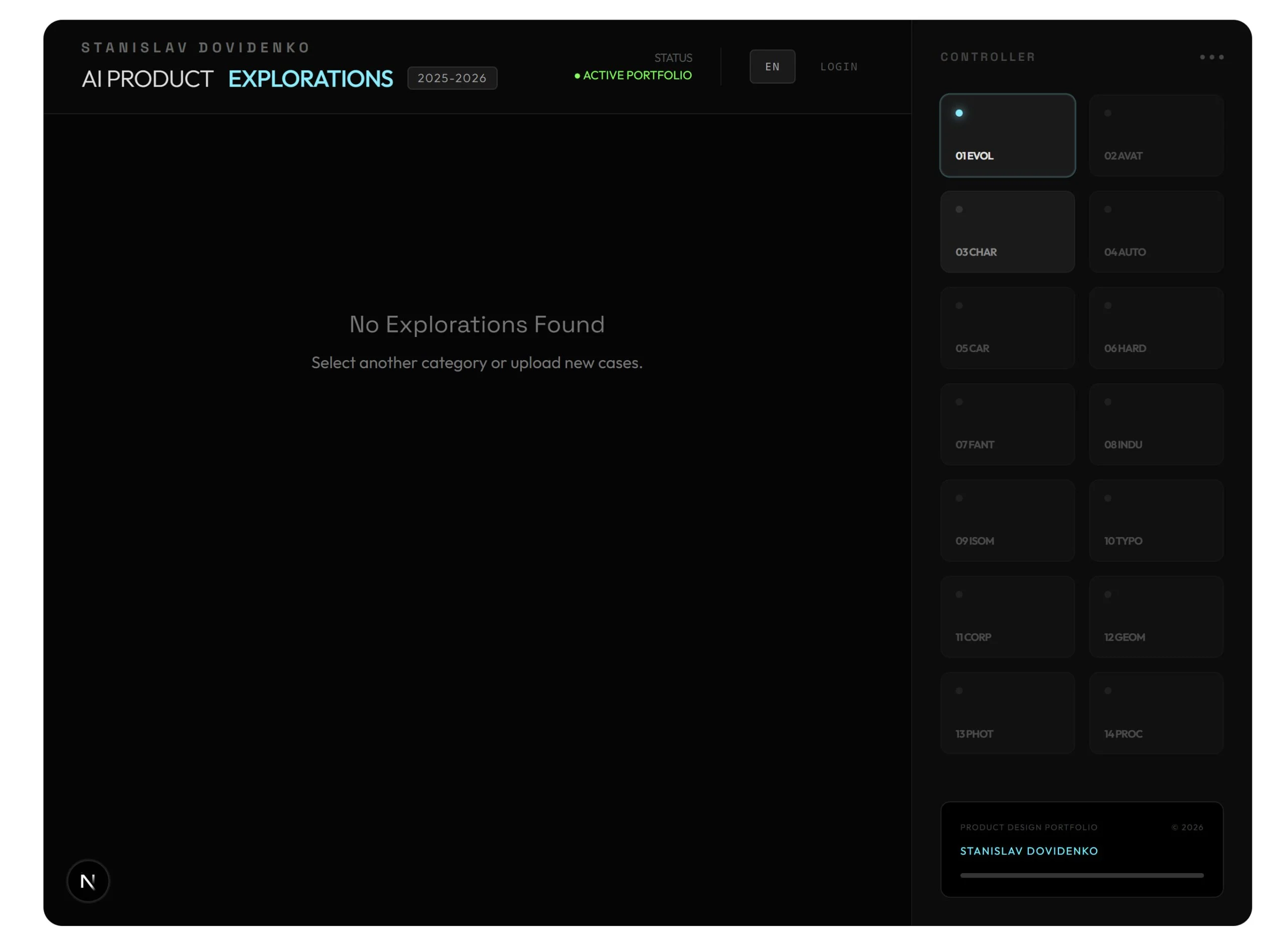Switch to 11 CORP category
1288x942 pixels.
coord(1007,617)
